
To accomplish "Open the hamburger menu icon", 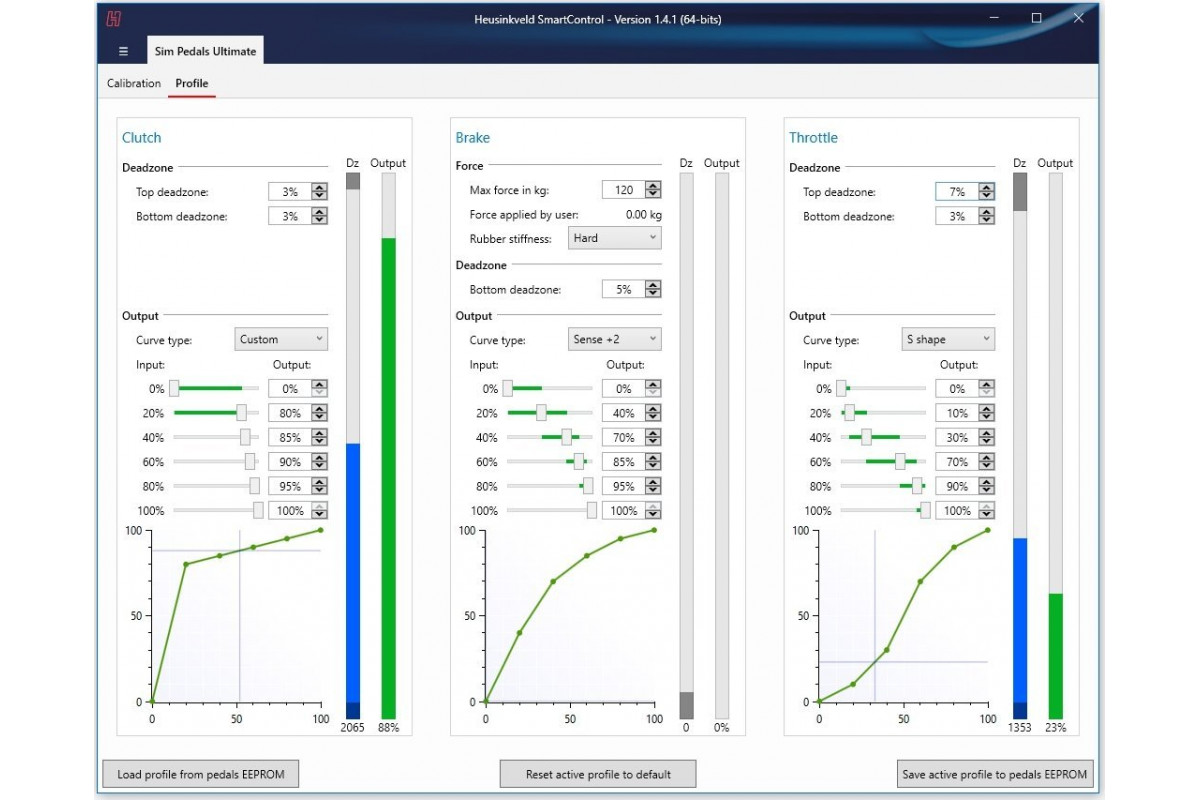I will pos(123,51).
